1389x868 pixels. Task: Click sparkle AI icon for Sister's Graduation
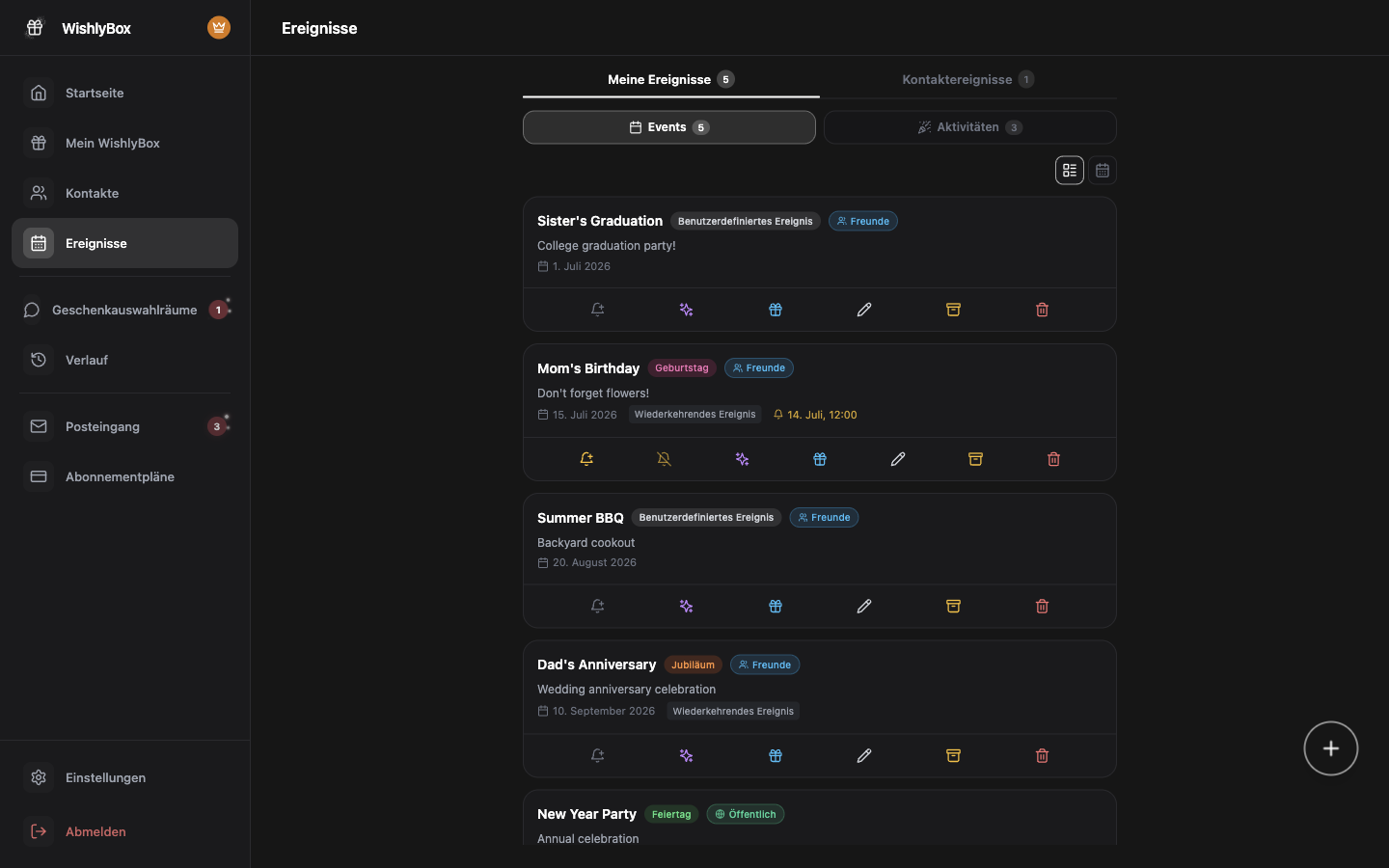687,310
